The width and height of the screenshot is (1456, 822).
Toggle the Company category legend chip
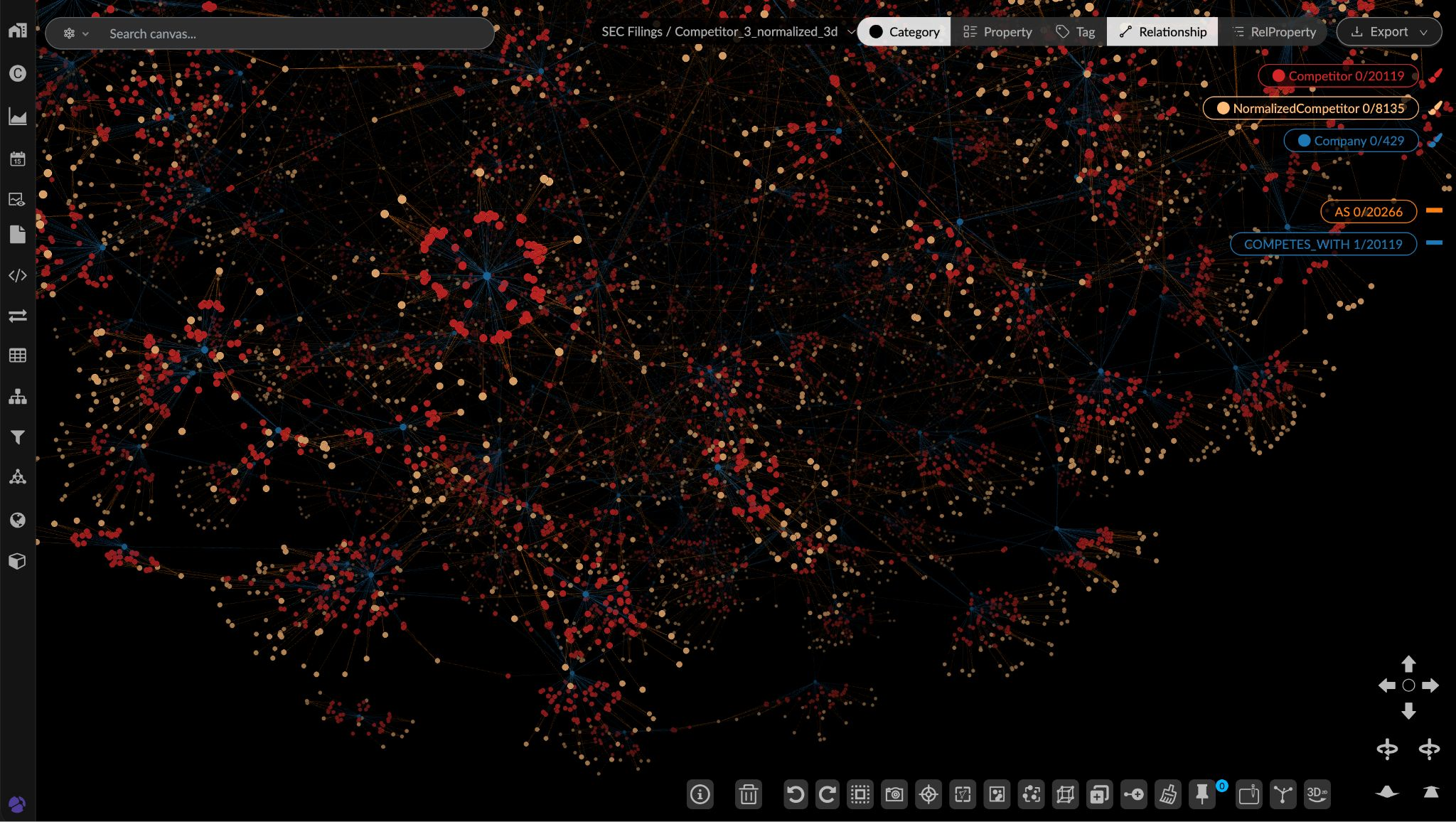[1350, 141]
